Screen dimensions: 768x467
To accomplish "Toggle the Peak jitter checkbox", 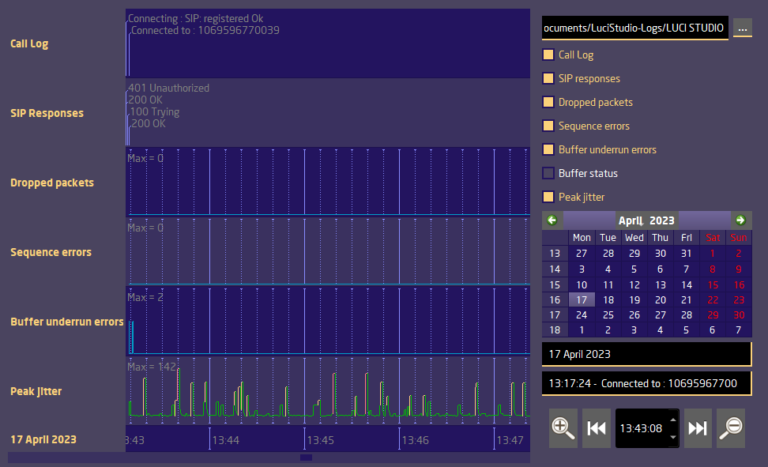I will 548,197.
